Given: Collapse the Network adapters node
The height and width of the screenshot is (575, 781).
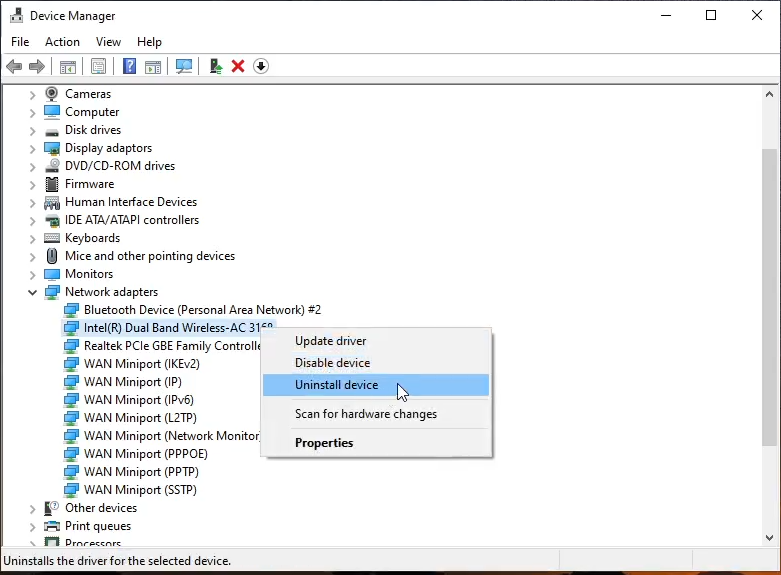Looking at the screenshot, I should 32,292.
